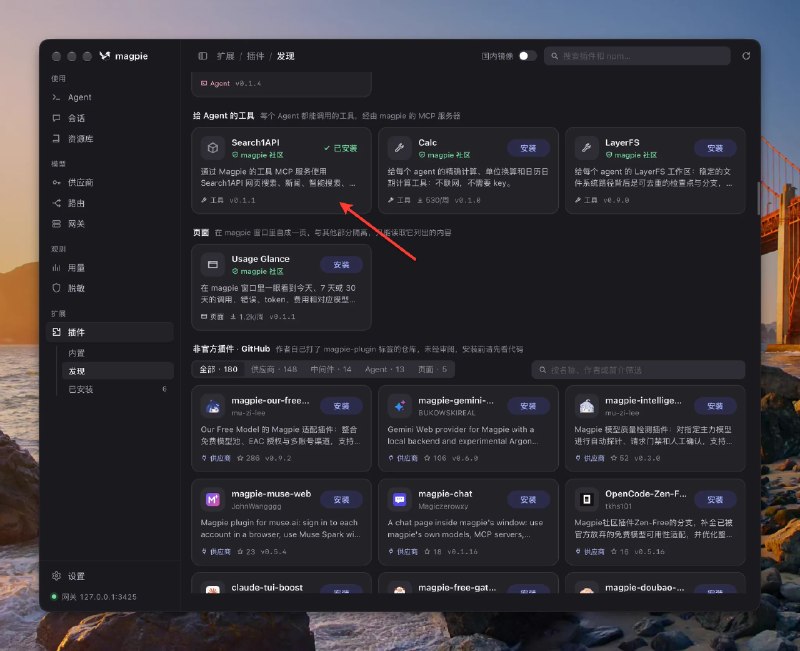Click the magpie logo icon
800x651 pixels.
click(105, 56)
